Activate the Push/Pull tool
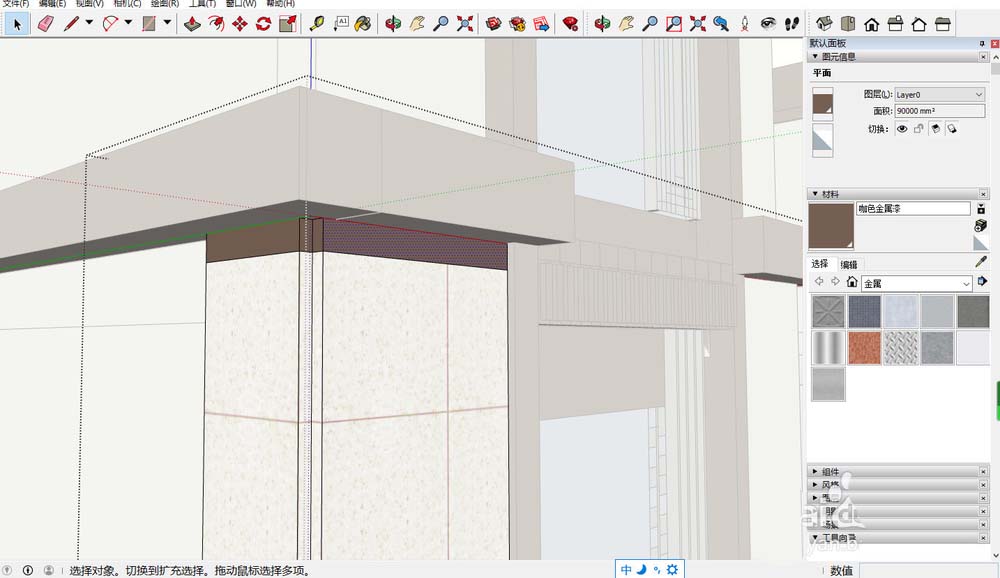Screen dimensions: 1000x578 pyautogui.click(x=192, y=24)
